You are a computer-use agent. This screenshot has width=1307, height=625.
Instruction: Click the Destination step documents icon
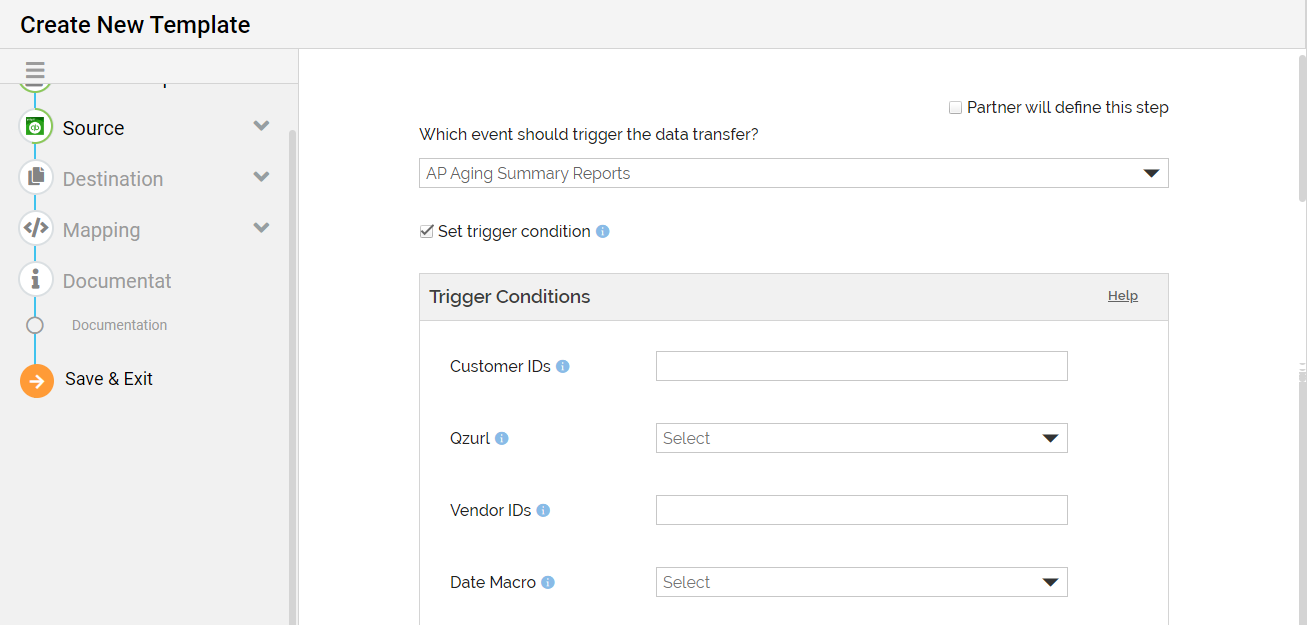[35, 177]
